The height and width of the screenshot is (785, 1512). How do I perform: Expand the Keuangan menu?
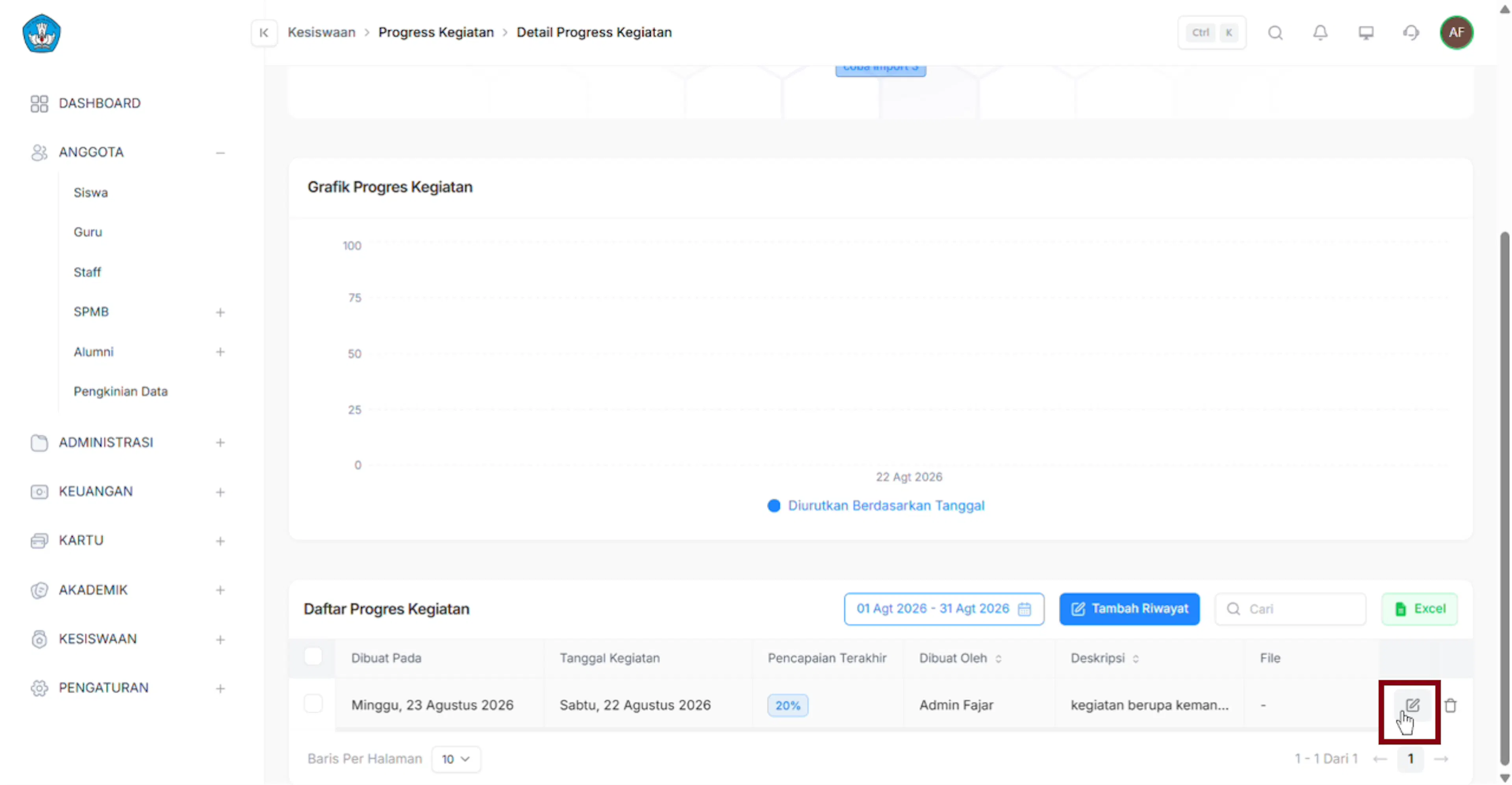(220, 492)
